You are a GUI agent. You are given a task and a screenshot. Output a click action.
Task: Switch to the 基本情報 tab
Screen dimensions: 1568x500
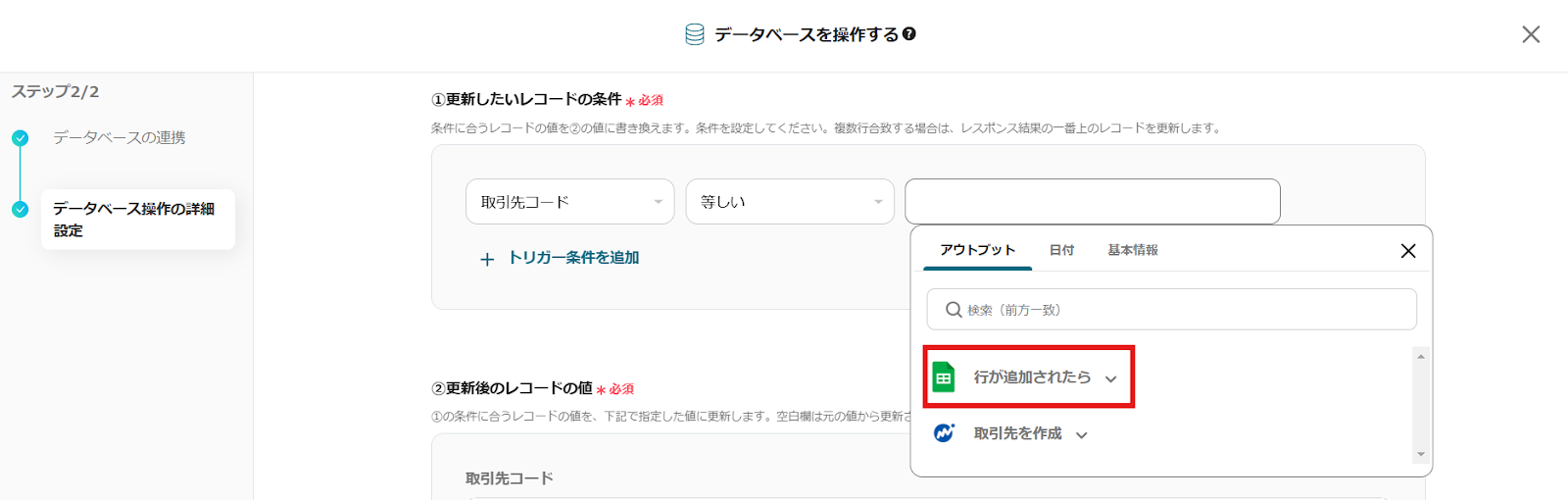point(1132,250)
